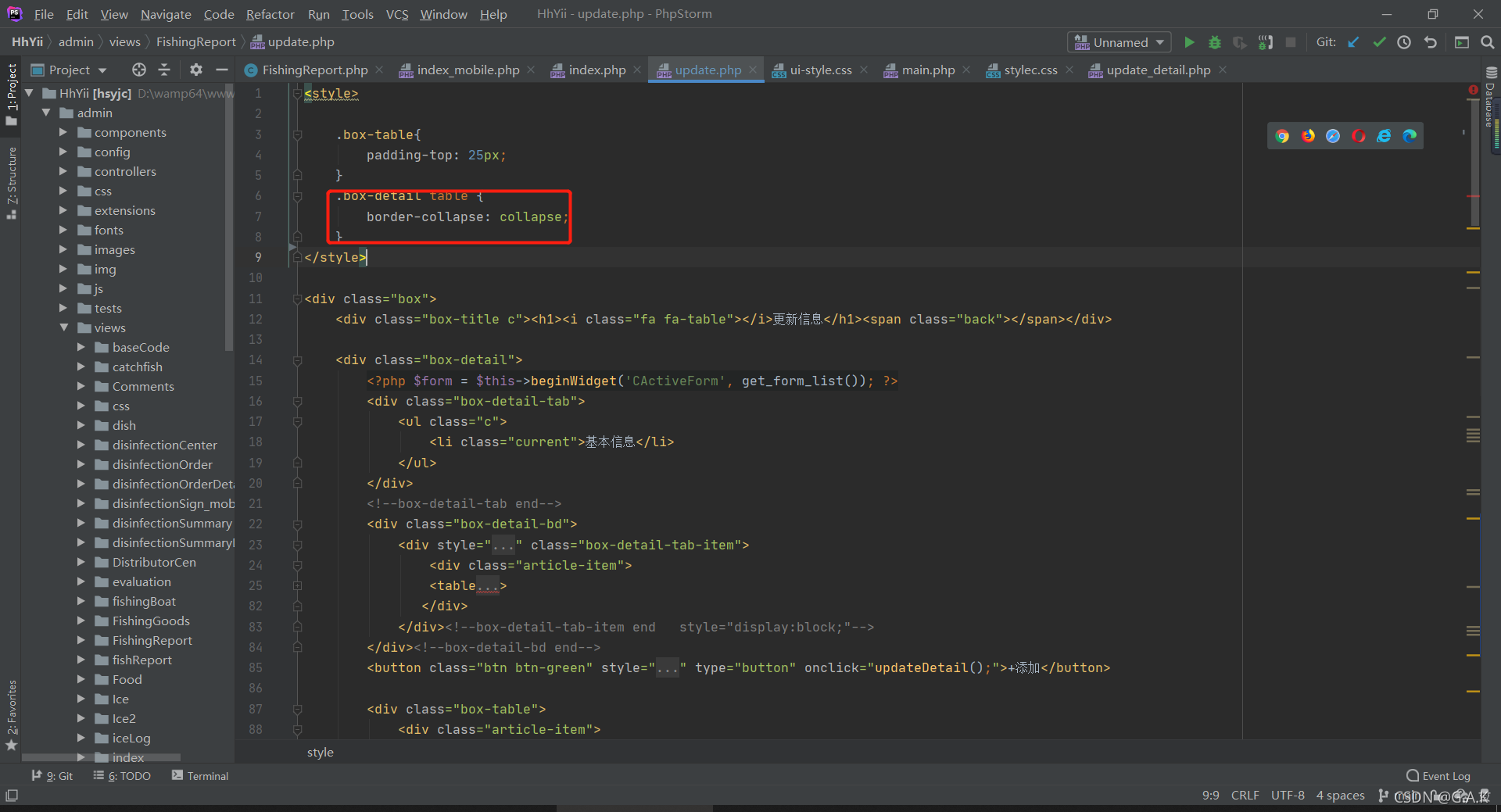Screen dimensions: 1501x812
Task: Open the Search Everywhere magnifier
Action: tap(1487, 42)
